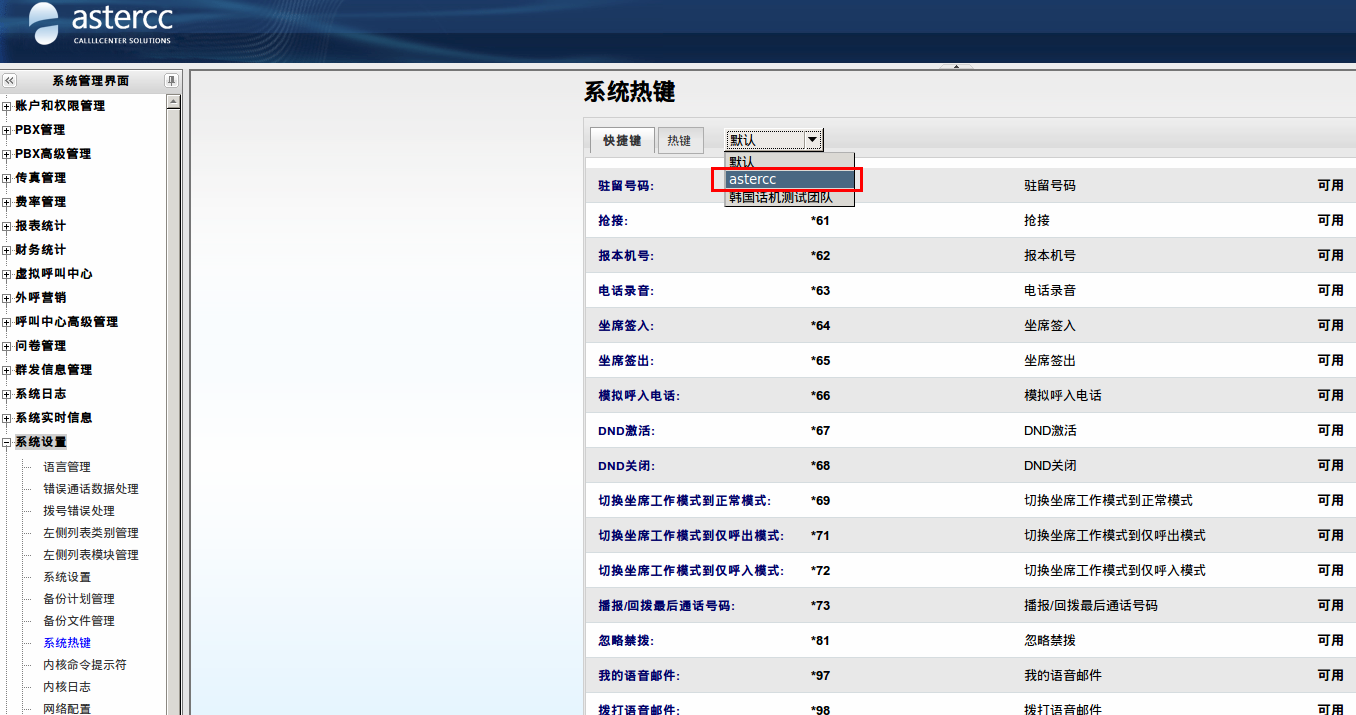
Task: Open 备份计划管理 in the sidebar
Action: [x=78, y=599]
